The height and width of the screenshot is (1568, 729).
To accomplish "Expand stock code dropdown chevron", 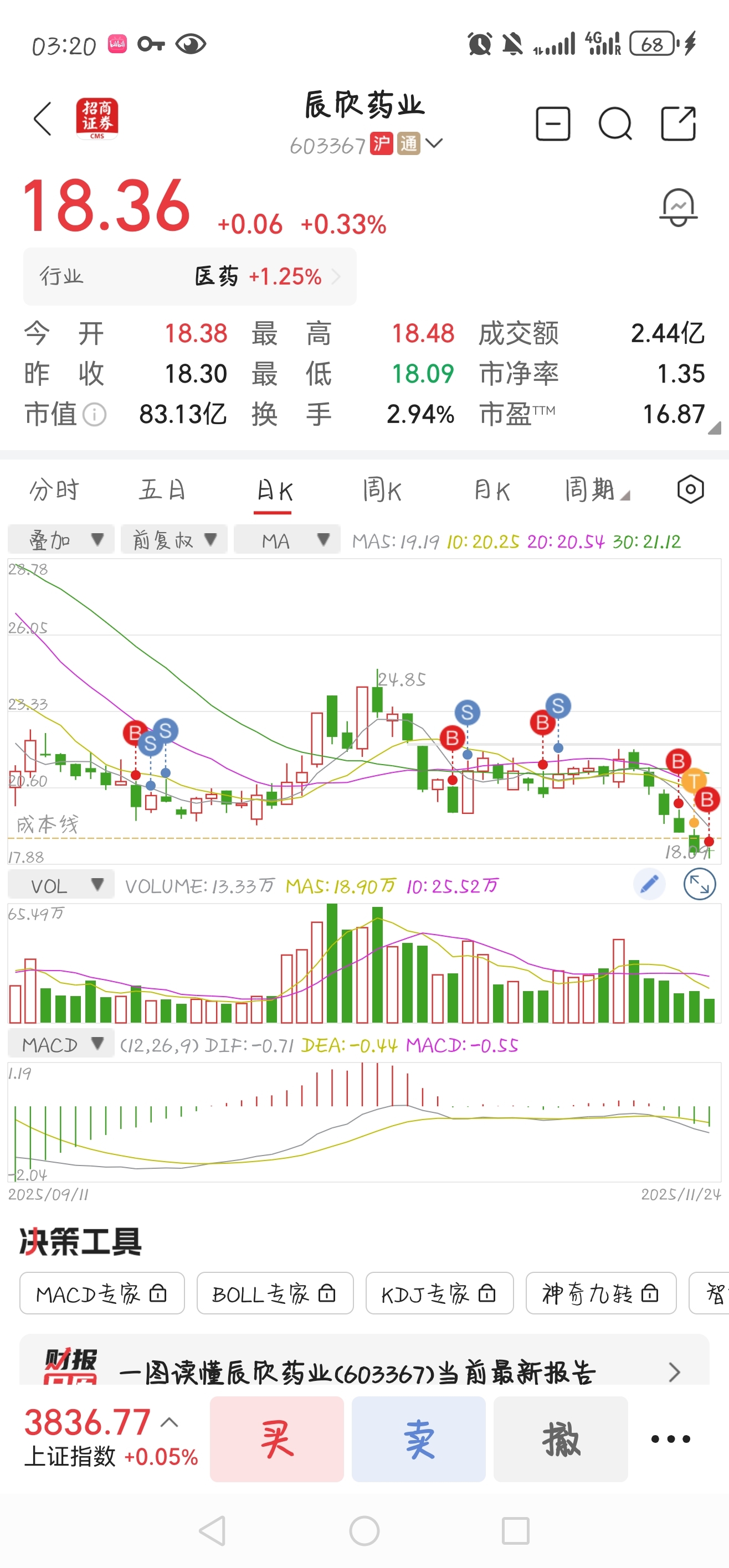I will pyautogui.click(x=434, y=143).
